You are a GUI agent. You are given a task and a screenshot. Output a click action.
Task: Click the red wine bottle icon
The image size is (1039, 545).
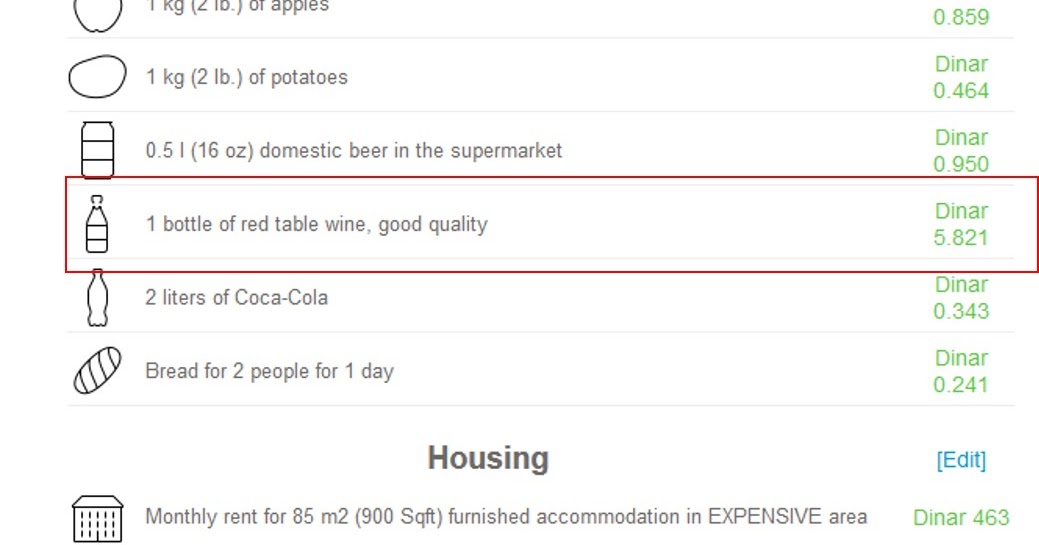click(97, 224)
